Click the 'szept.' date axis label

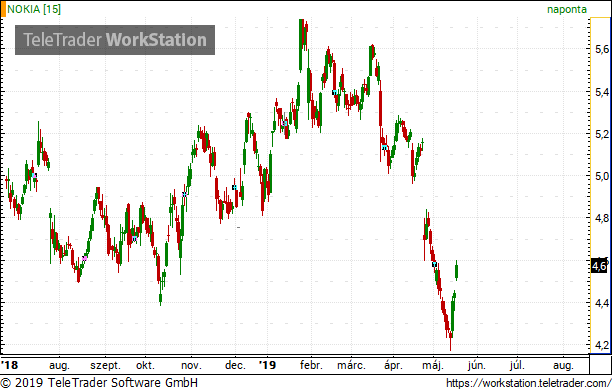[x=105, y=366]
